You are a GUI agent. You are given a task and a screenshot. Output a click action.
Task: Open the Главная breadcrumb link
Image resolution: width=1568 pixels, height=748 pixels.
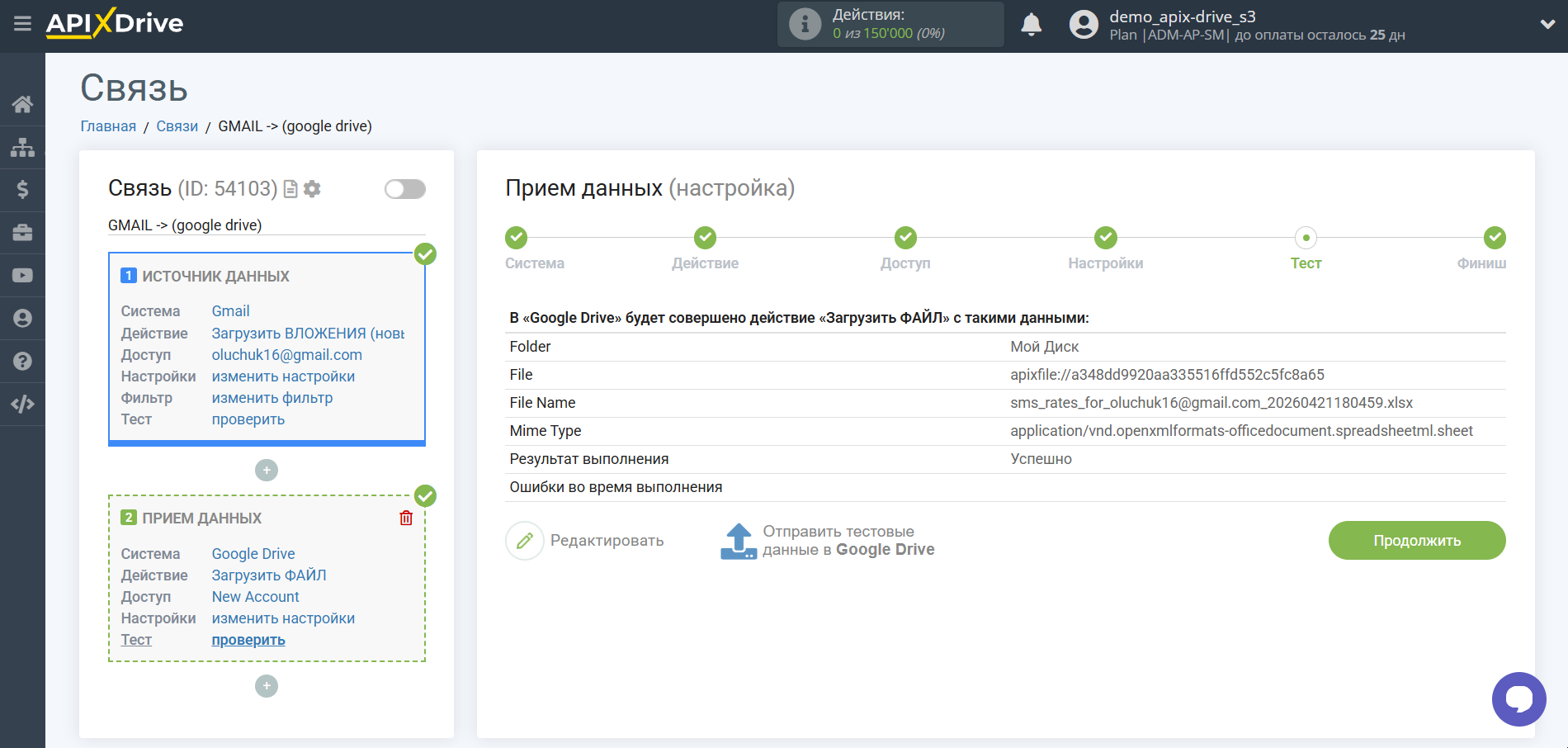point(108,126)
